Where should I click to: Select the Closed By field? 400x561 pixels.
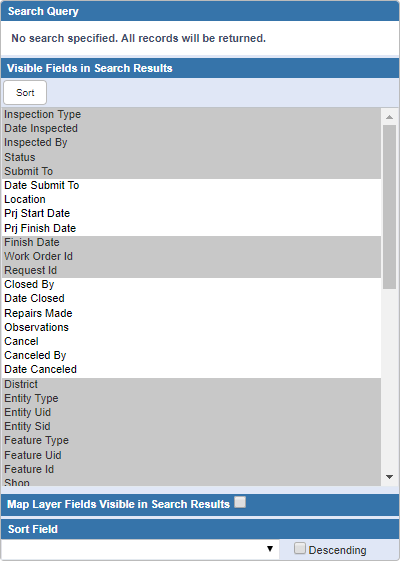click(x=191, y=284)
